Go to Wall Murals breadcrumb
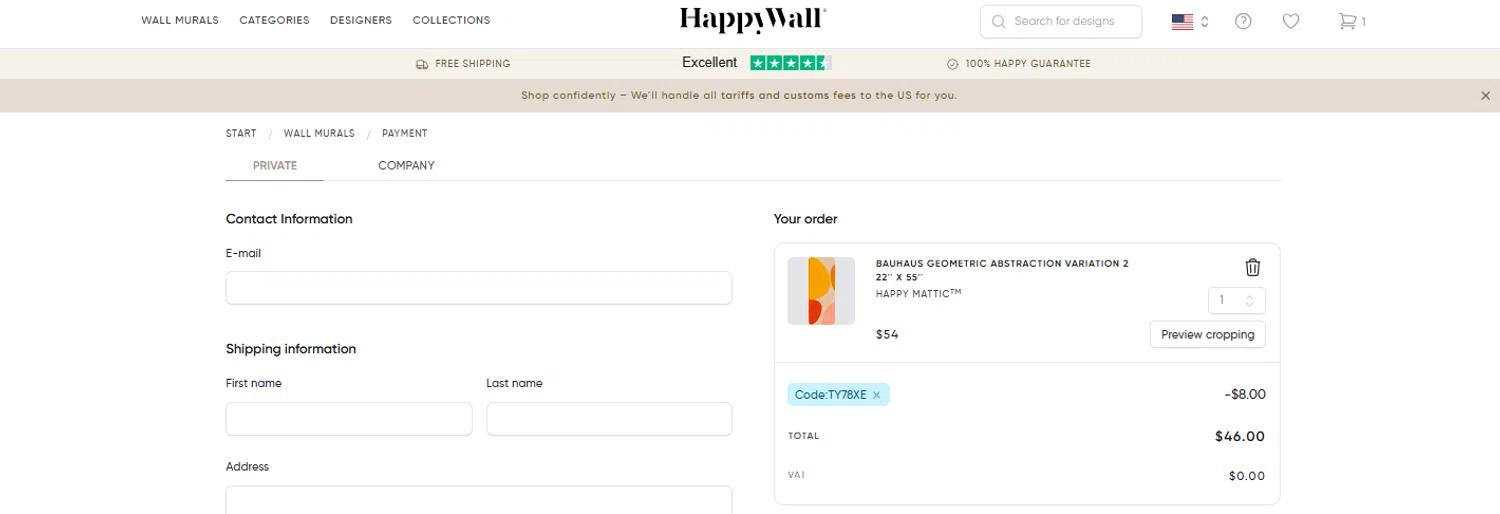 click(319, 133)
